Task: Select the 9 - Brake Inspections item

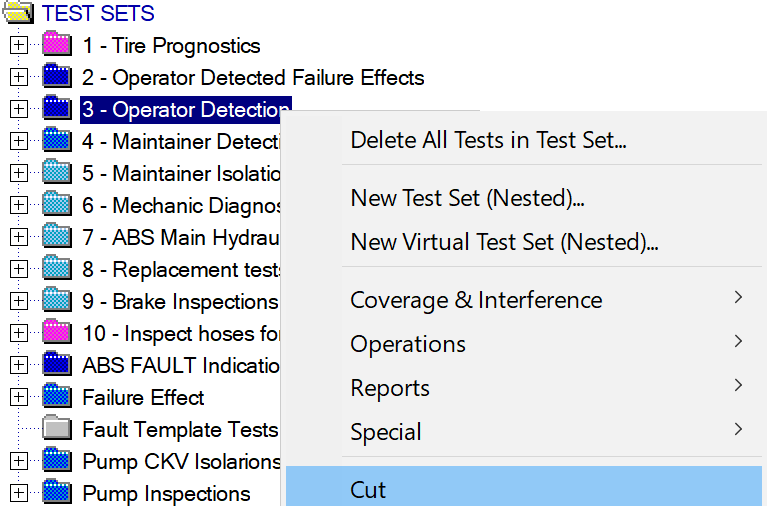Action: 180,302
